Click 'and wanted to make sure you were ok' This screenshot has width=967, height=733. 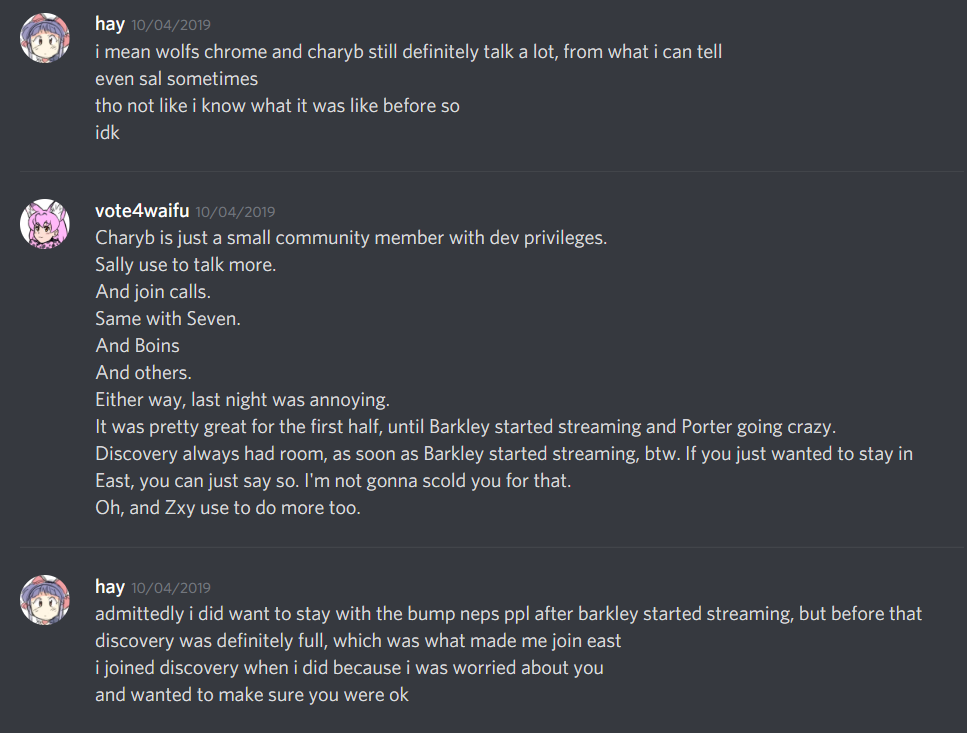pyautogui.click(x=252, y=694)
